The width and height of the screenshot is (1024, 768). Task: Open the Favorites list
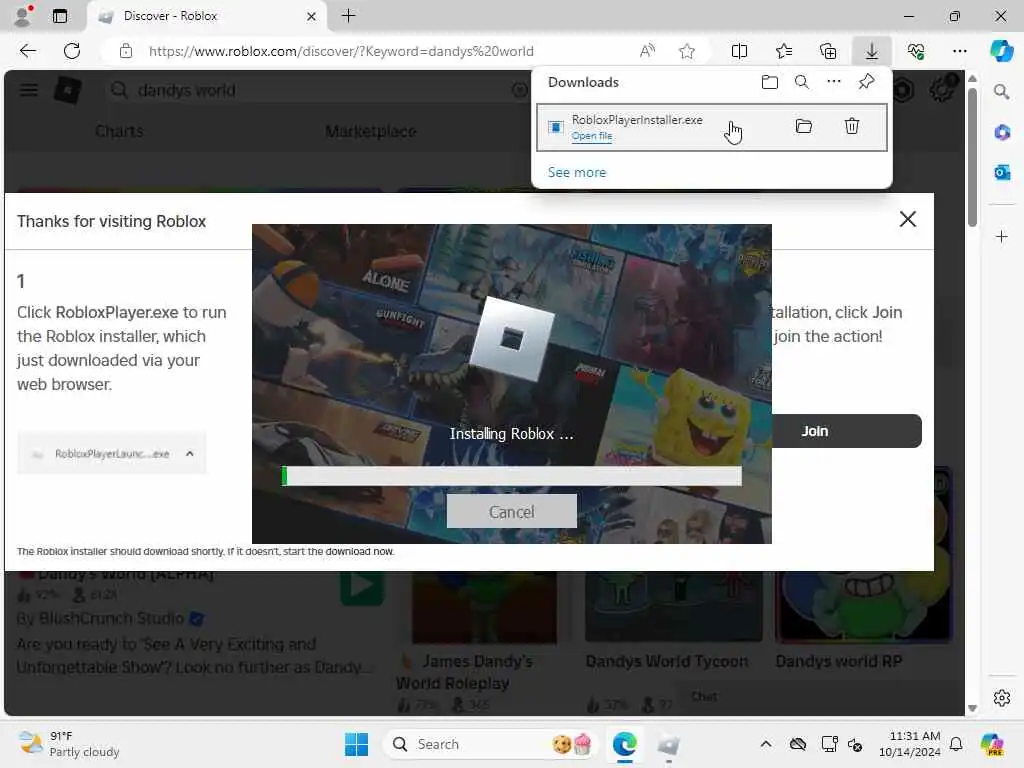[784, 51]
